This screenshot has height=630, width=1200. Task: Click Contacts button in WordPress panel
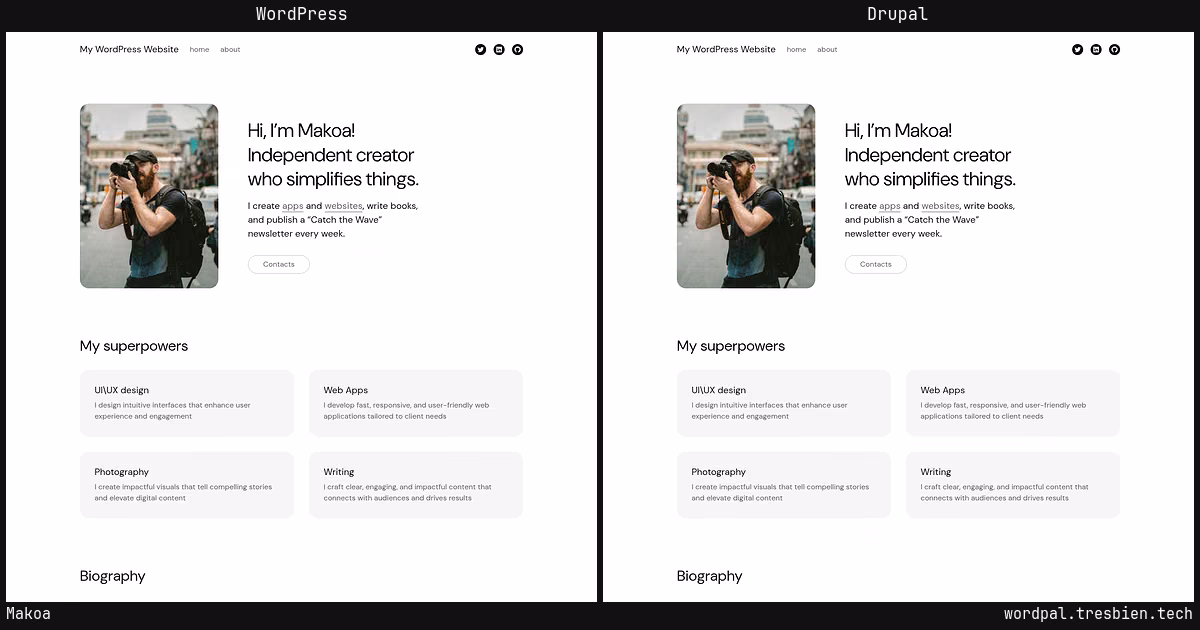279,264
